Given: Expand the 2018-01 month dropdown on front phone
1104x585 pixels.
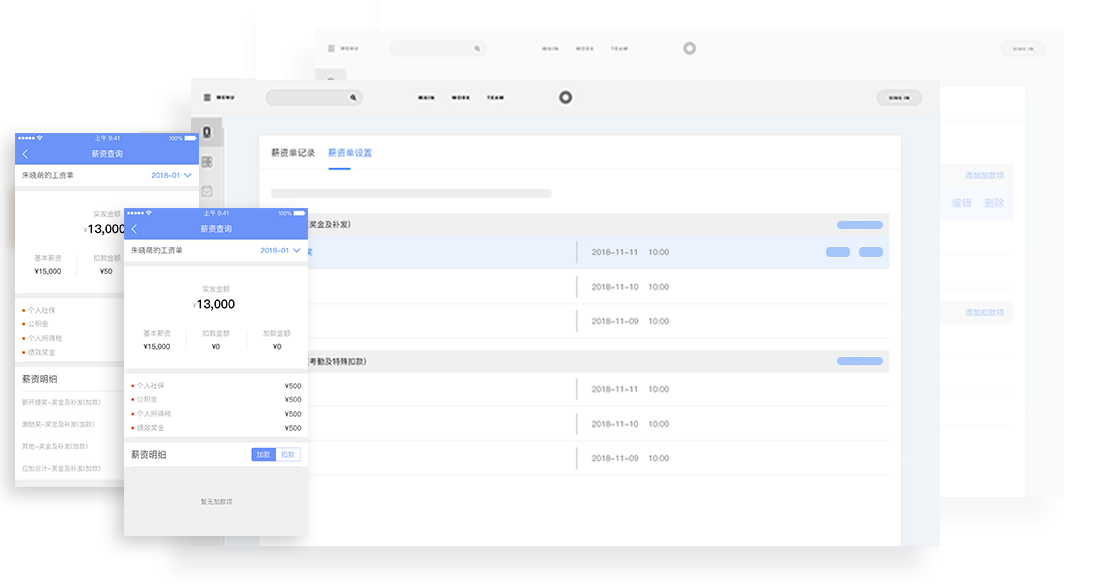Looking at the screenshot, I should click(280, 250).
